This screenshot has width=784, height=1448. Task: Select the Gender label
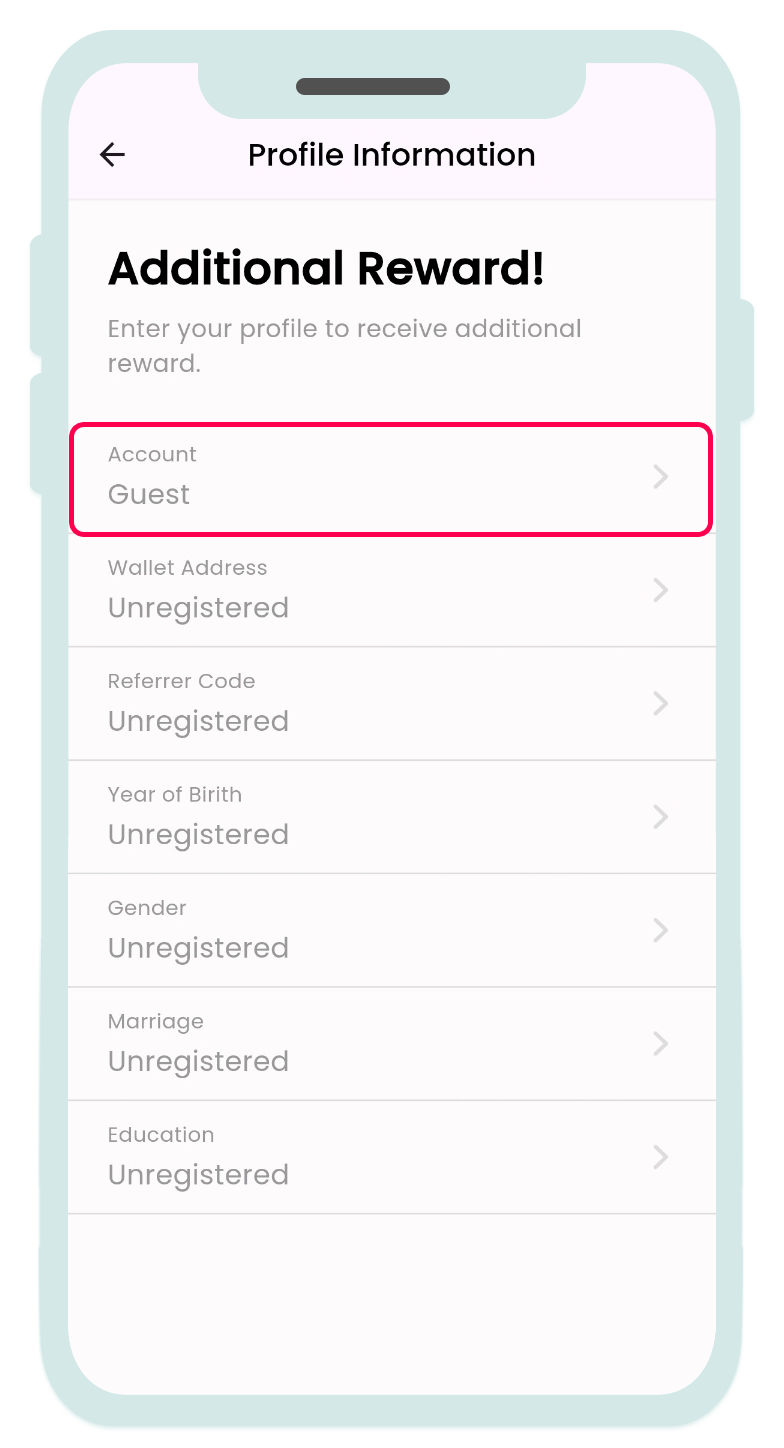(147, 908)
